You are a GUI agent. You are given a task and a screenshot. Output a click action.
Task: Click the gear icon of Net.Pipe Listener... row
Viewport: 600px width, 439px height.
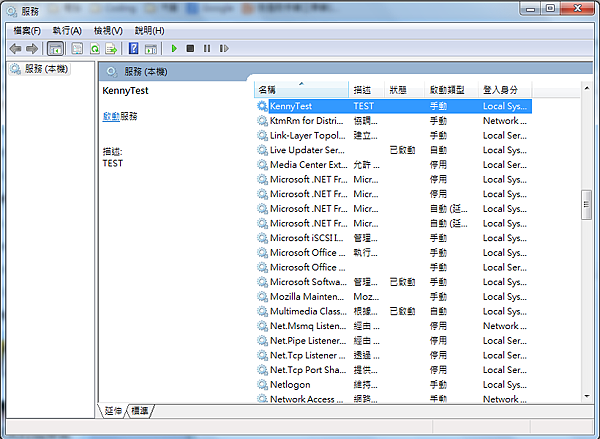click(262, 341)
